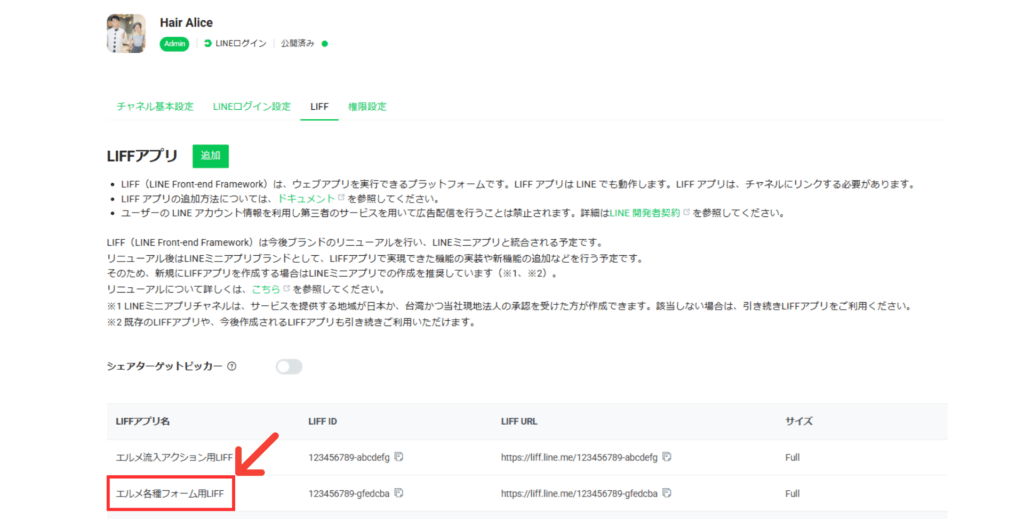This screenshot has height=527, width=1024.
Task: Click the Hair Alice channel thumbnail image
Action: point(126,33)
